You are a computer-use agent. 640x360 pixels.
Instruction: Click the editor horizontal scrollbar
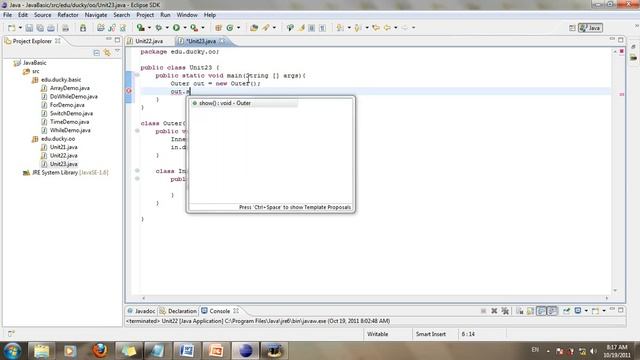click(375, 298)
